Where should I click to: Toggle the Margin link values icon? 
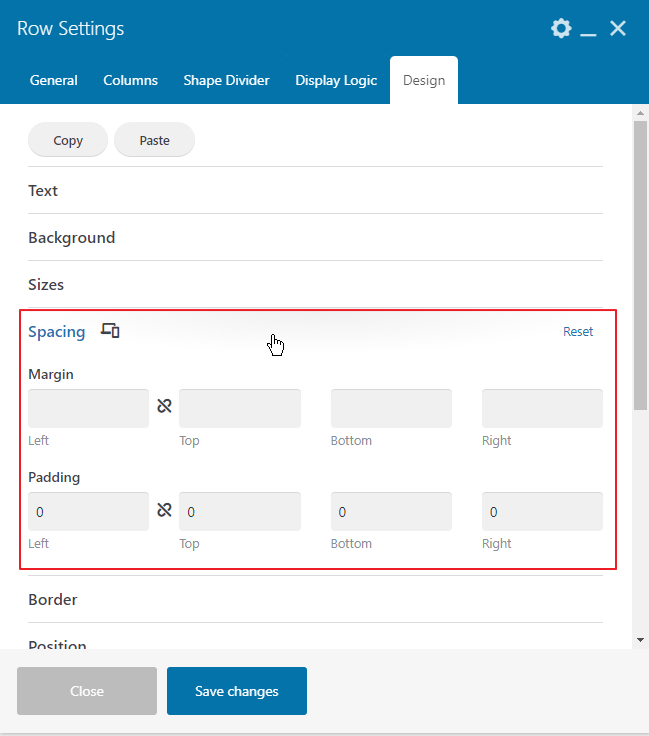[x=164, y=406]
